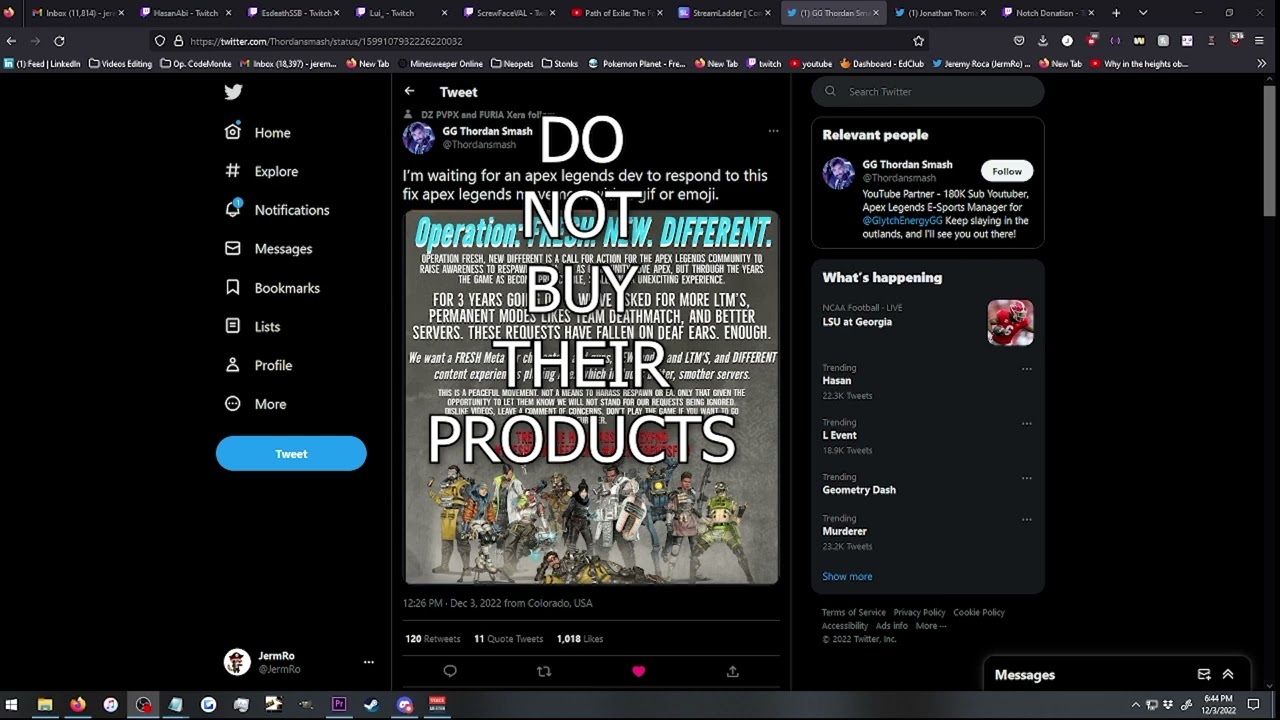Click the retweet icon under the tweet

[x=544, y=671]
